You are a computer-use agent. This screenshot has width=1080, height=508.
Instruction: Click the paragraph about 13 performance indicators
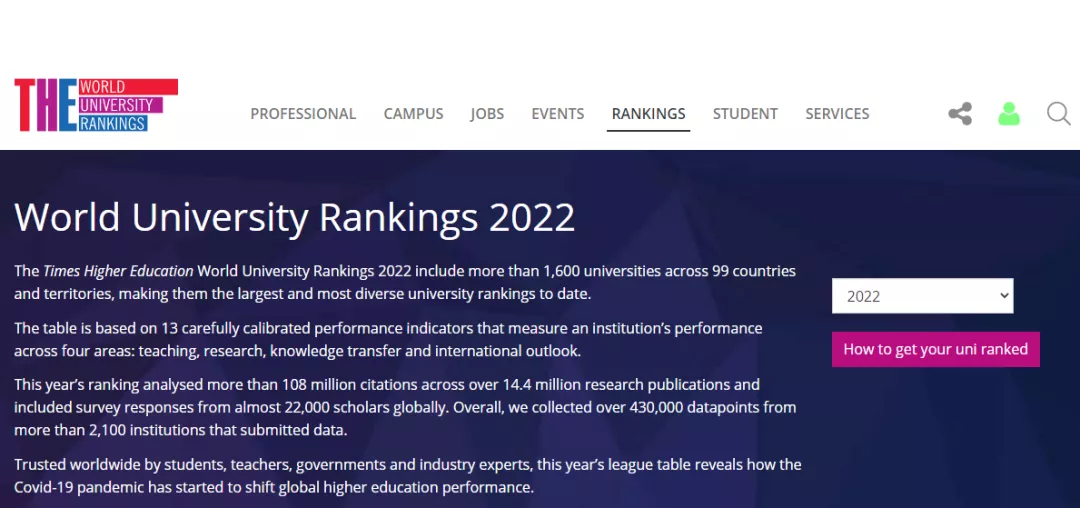[388, 339]
